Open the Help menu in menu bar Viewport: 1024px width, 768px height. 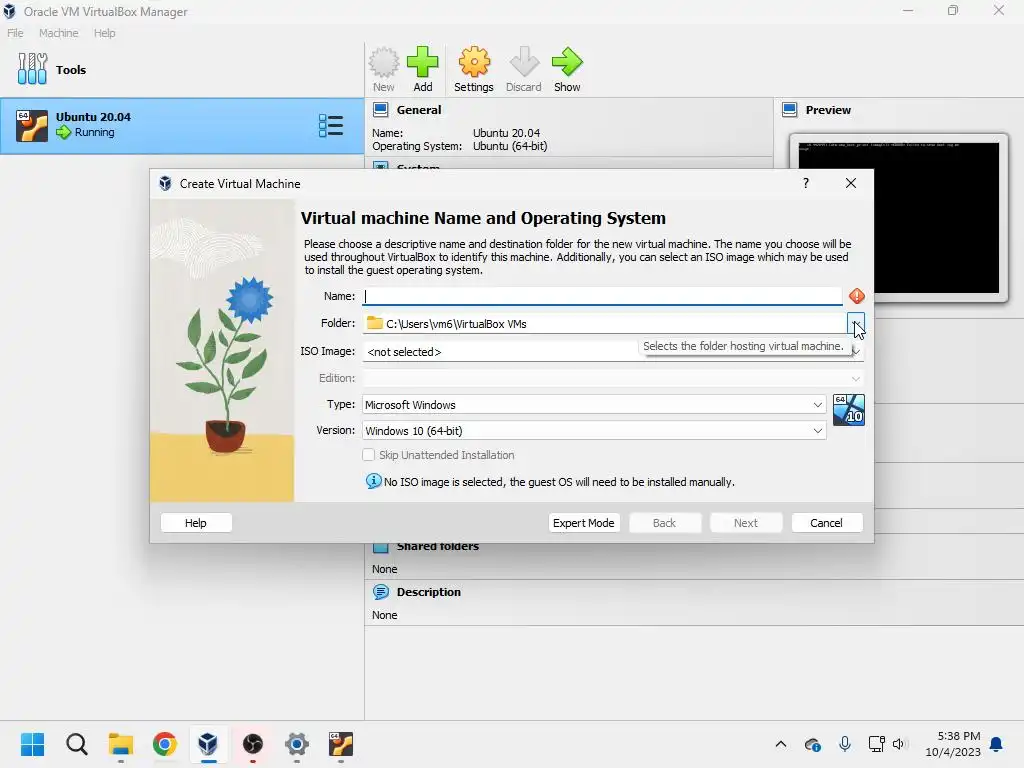pyautogui.click(x=104, y=33)
